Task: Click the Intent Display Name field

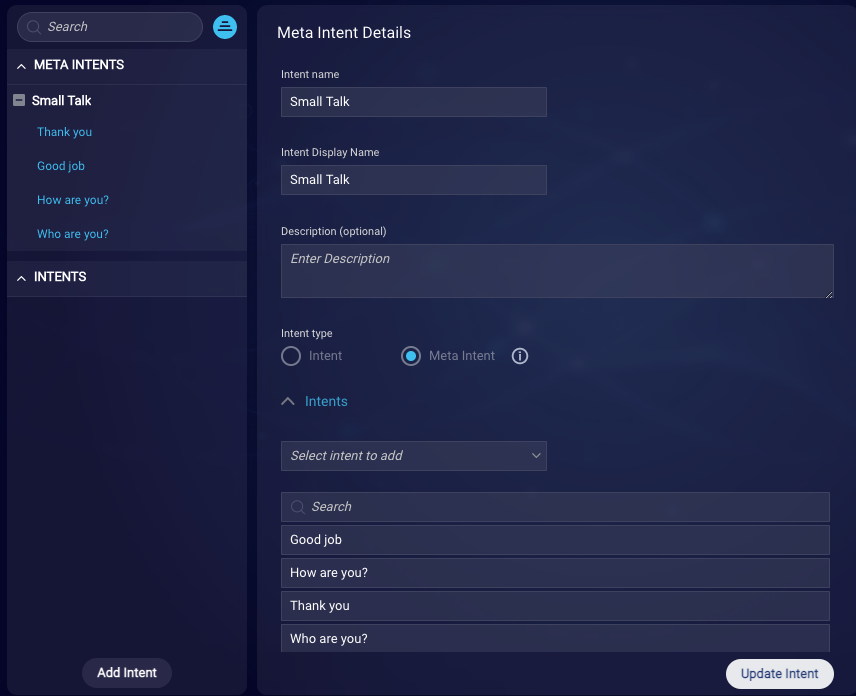Action: point(414,180)
